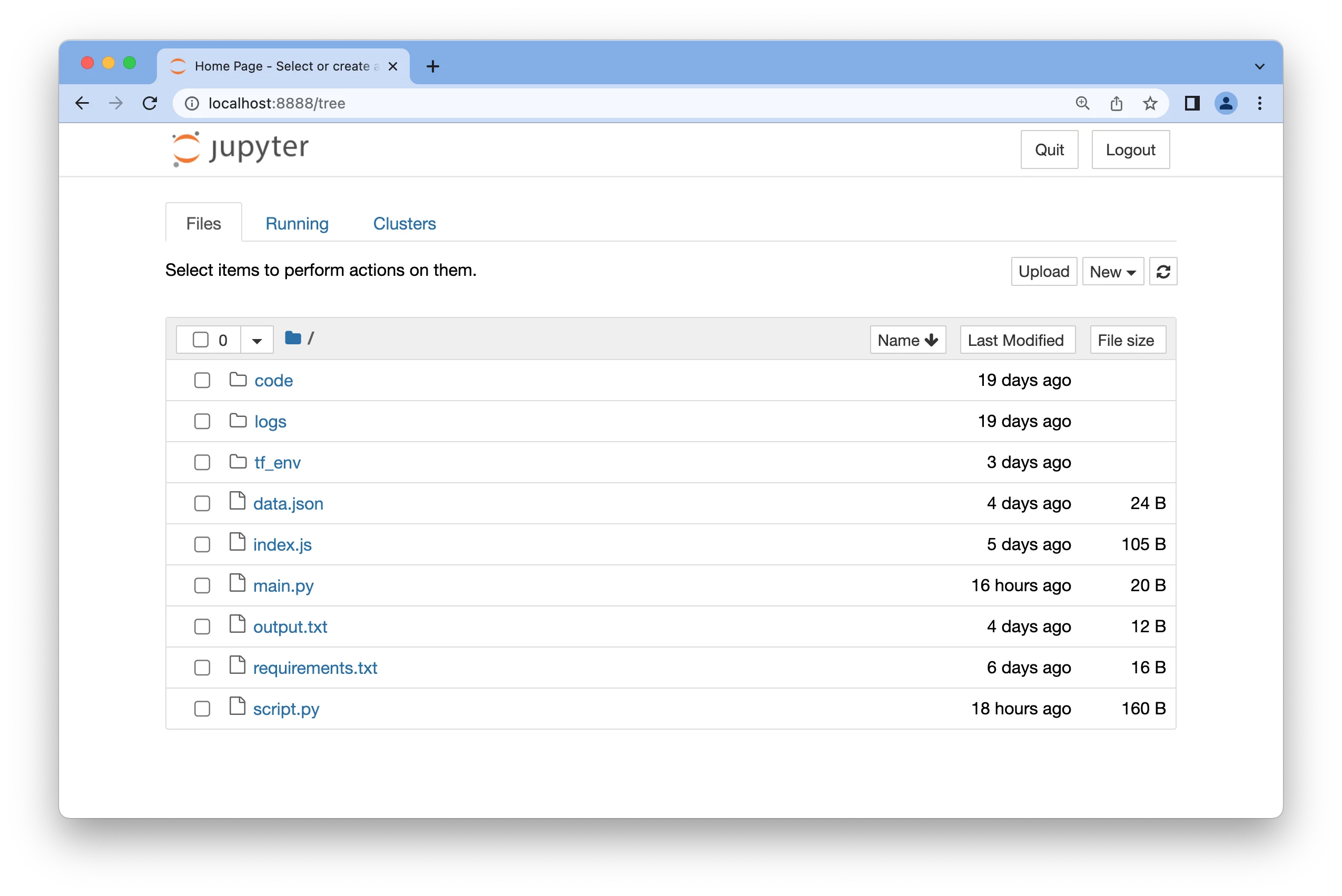This screenshot has width=1342, height=896.
Task: Click the file icon for main.py
Action: 237,584
